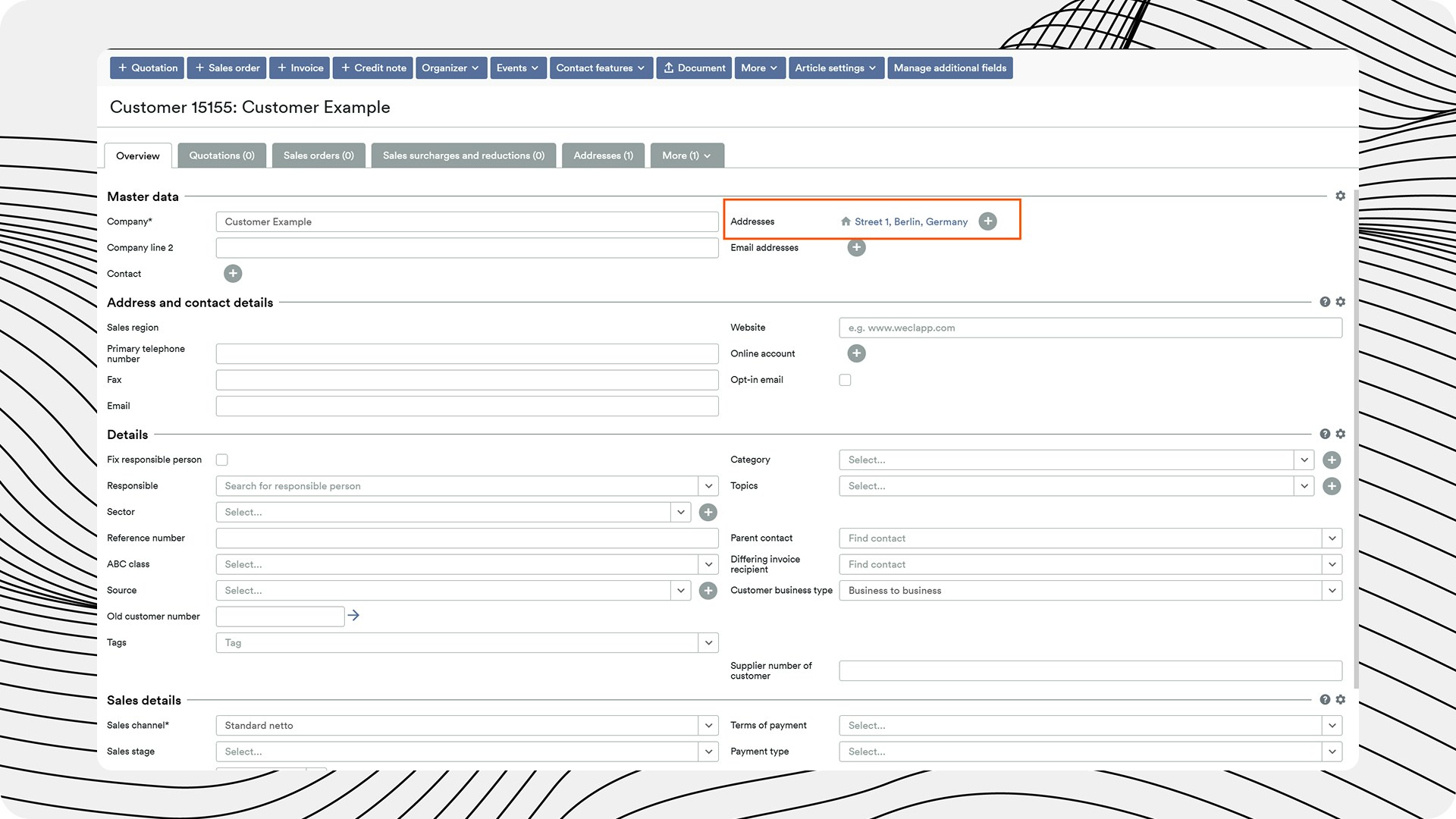Image resolution: width=1456 pixels, height=819 pixels.
Task: Add a new Source with plus icon
Action: pyautogui.click(x=708, y=591)
